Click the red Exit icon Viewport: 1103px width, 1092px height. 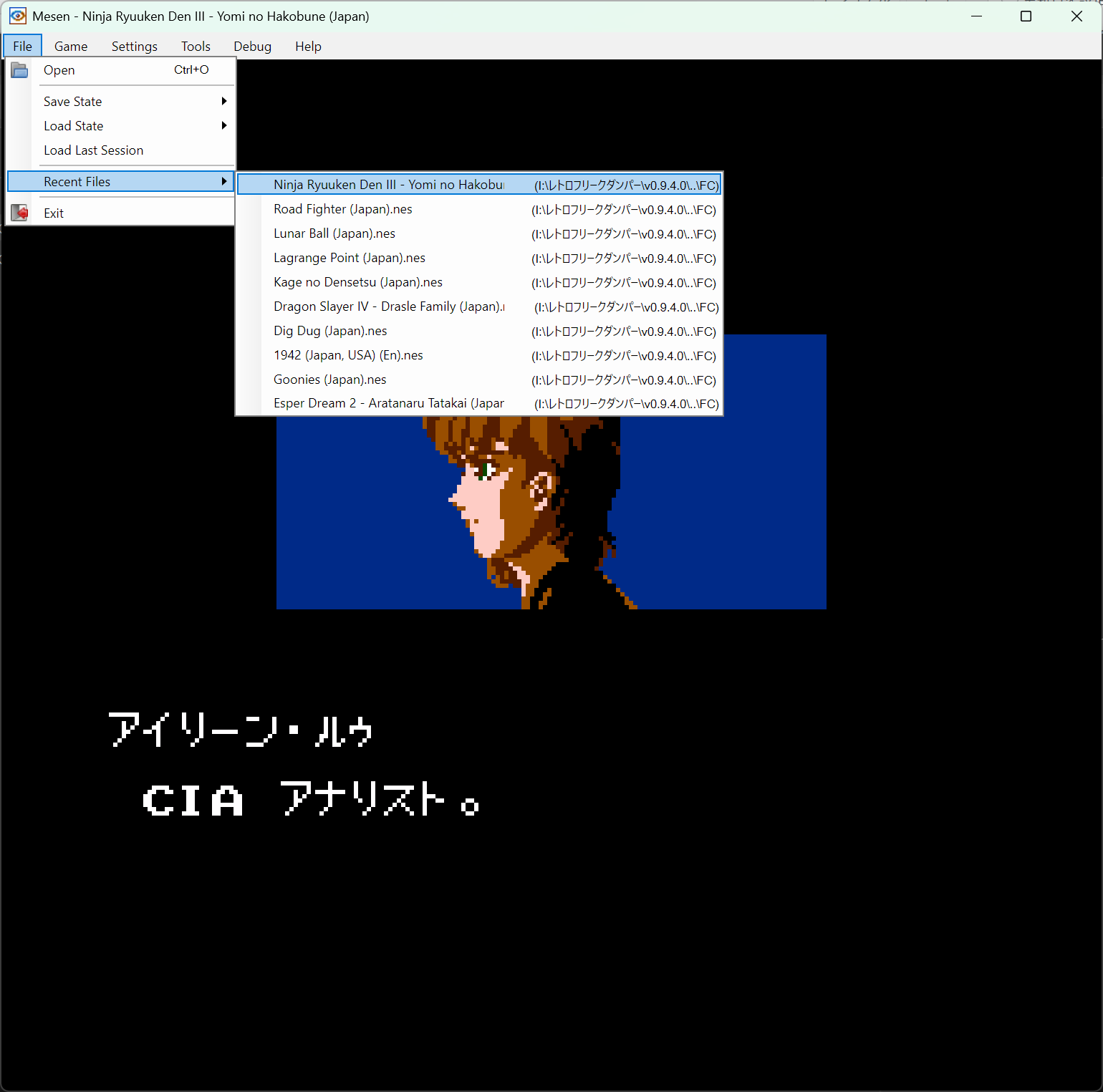click(x=19, y=213)
